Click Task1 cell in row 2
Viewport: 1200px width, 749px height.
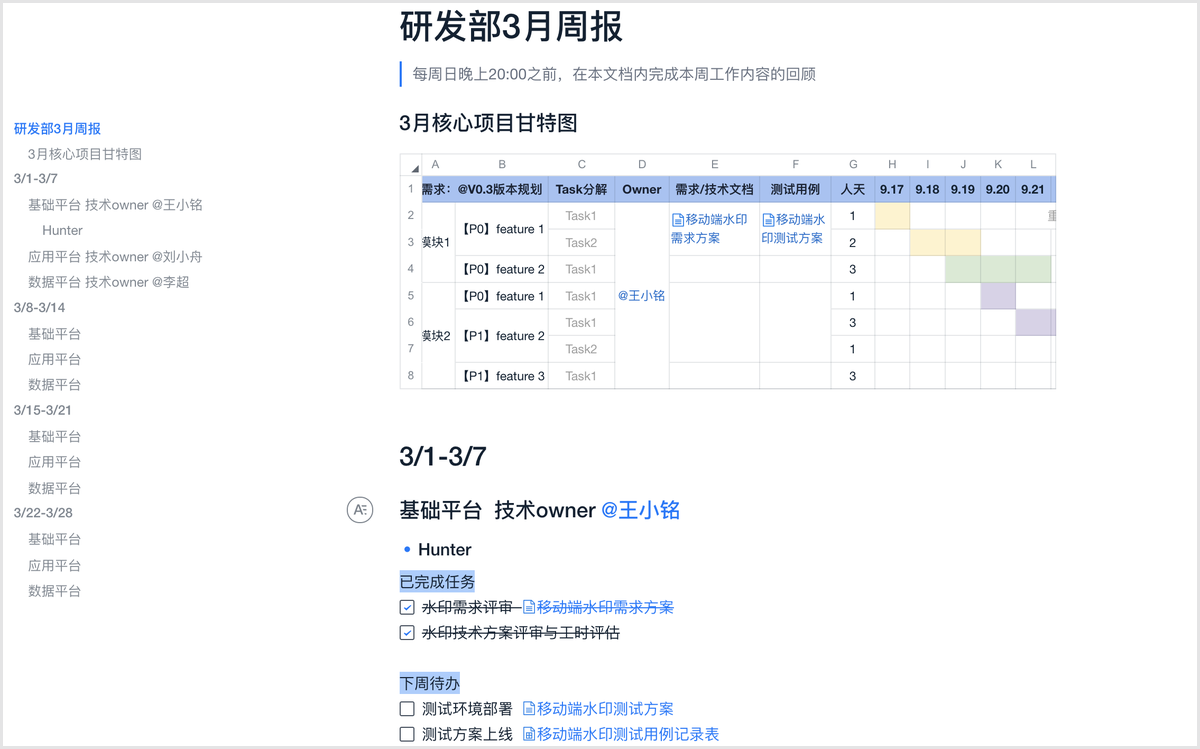[x=581, y=216]
